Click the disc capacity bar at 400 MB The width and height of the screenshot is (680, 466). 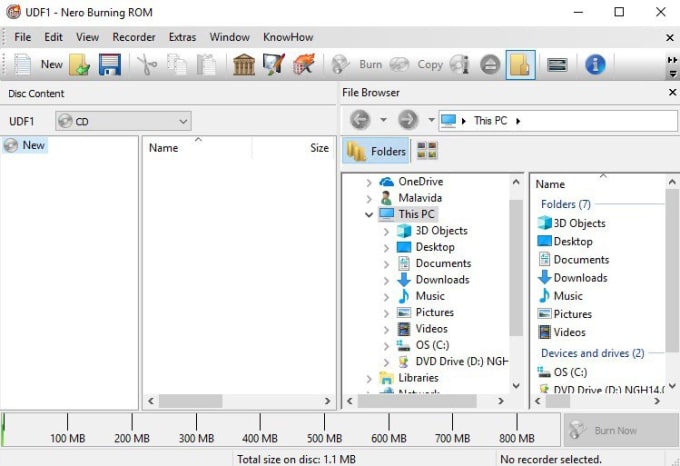coord(260,428)
